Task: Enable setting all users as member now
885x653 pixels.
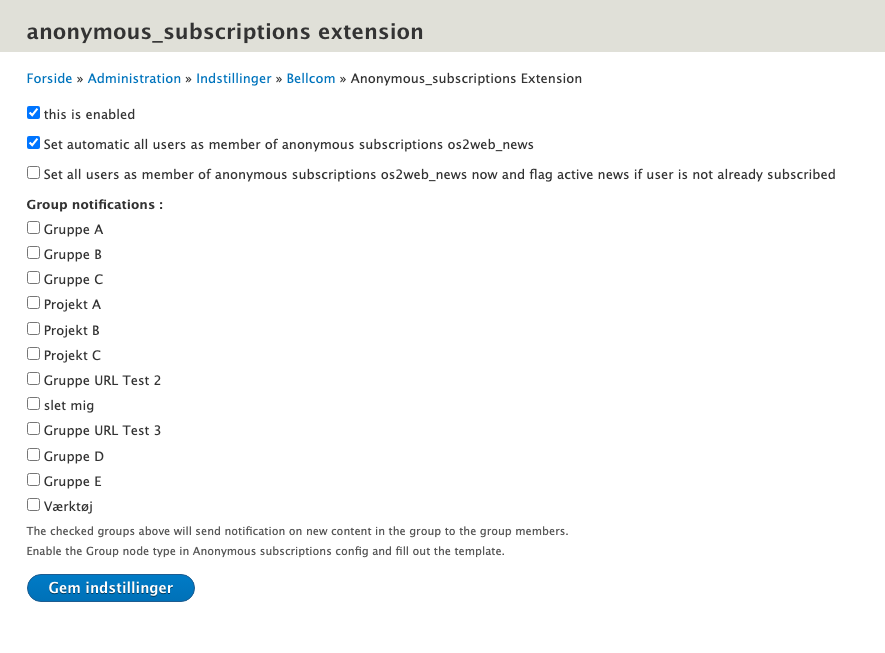Action: tap(33, 172)
